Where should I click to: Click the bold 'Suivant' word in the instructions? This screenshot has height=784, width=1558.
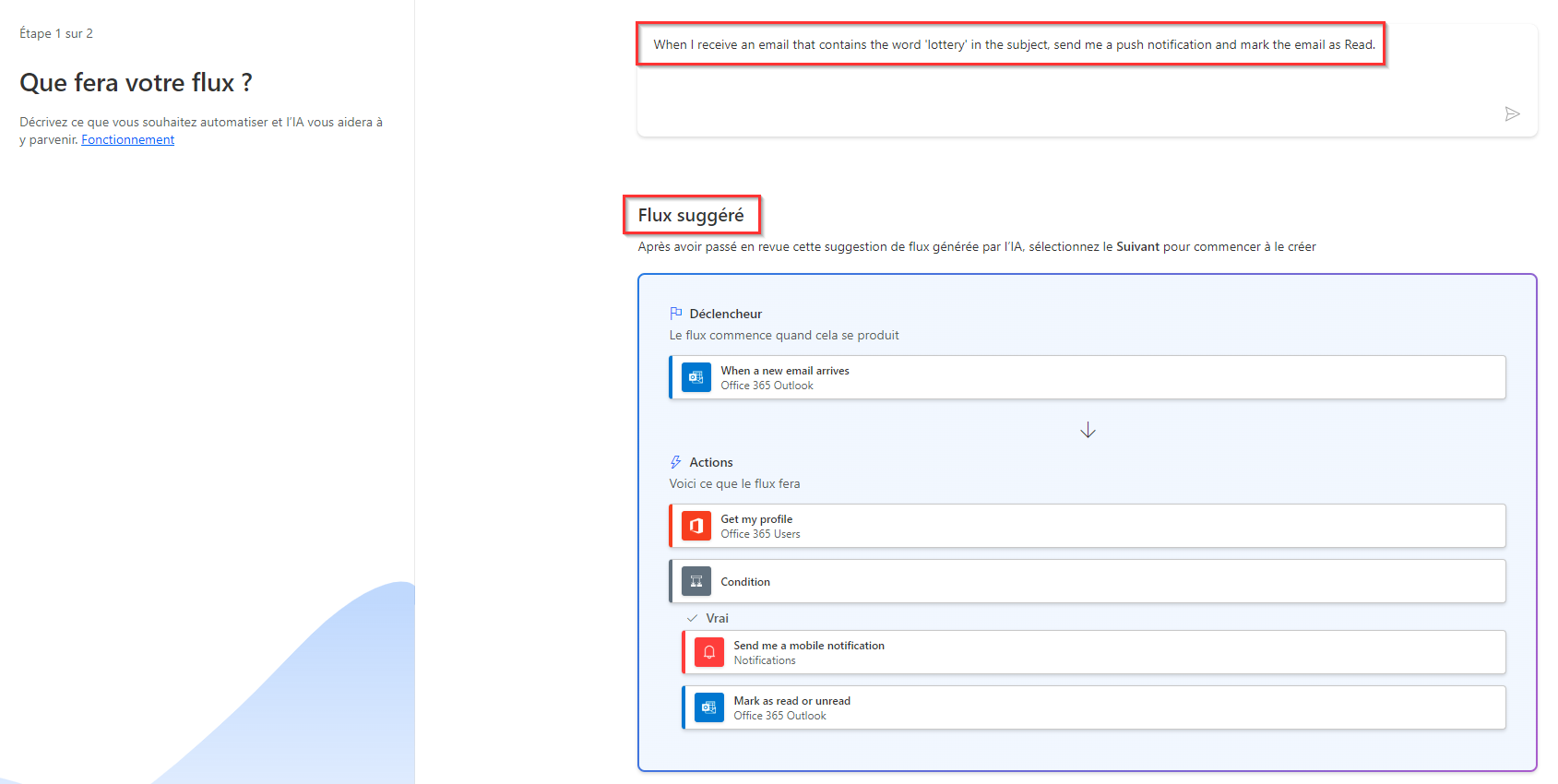click(1137, 246)
